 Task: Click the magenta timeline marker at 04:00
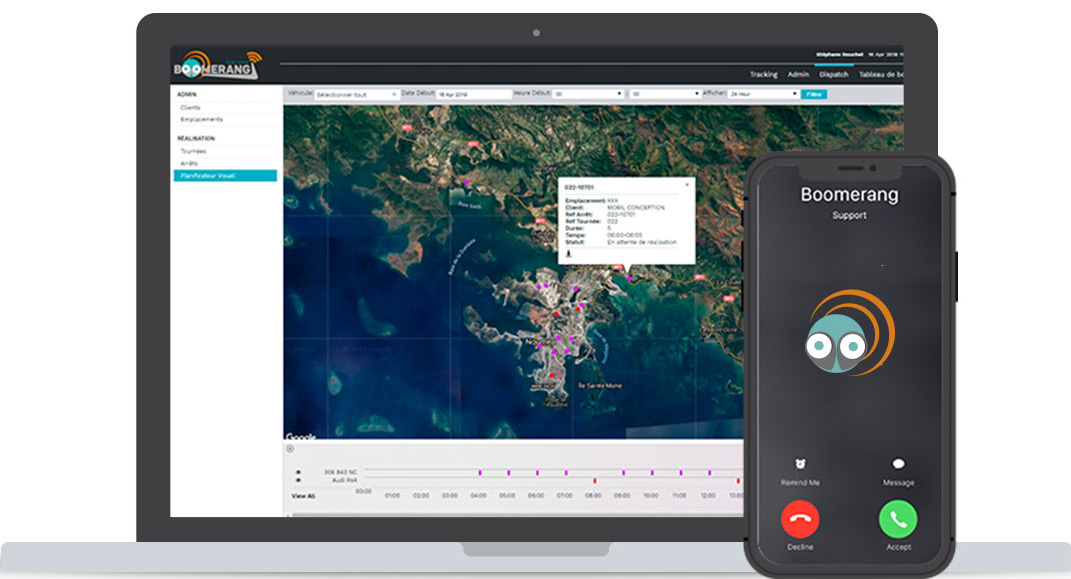point(480,472)
